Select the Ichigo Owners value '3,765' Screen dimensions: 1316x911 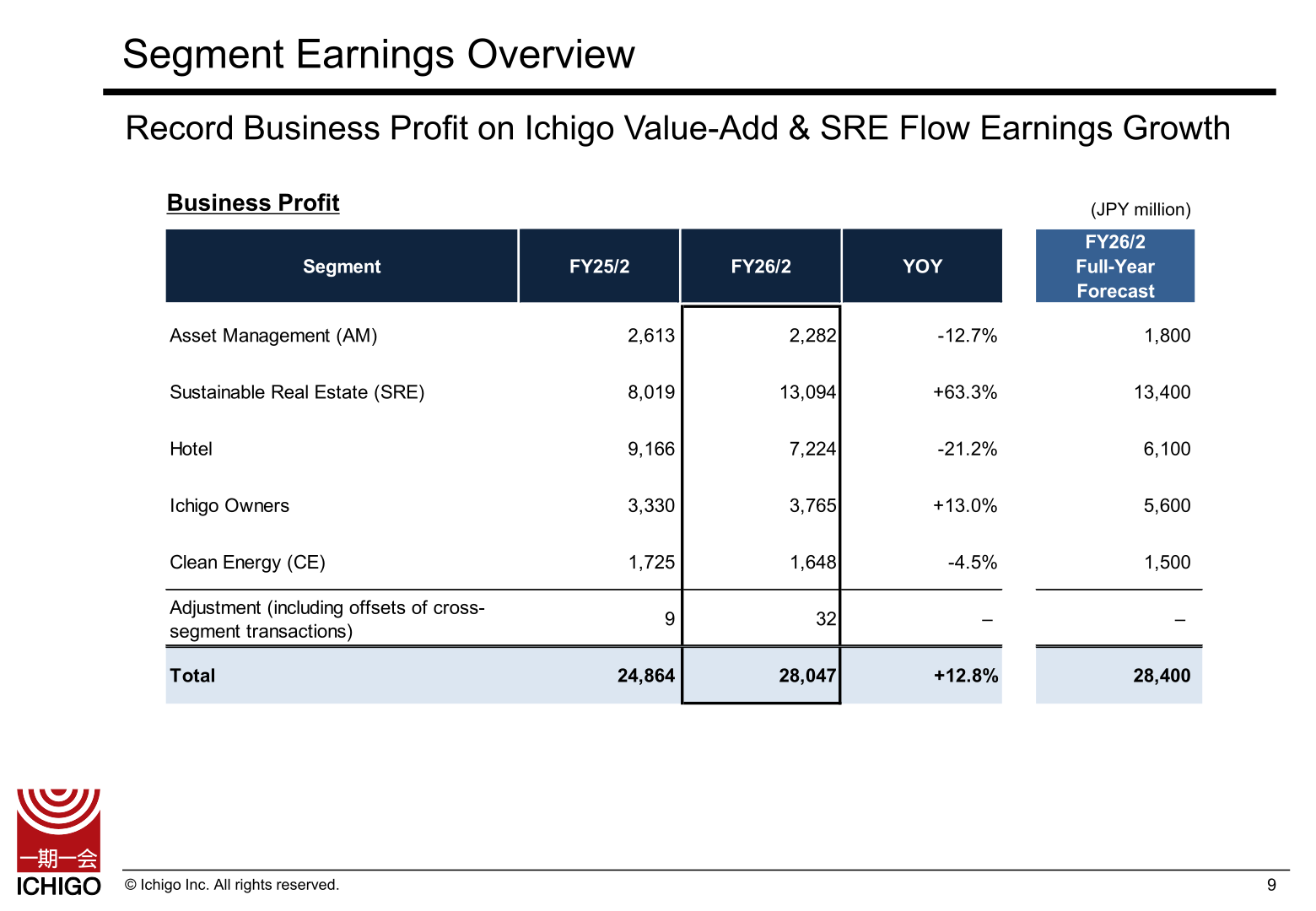point(812,505)
